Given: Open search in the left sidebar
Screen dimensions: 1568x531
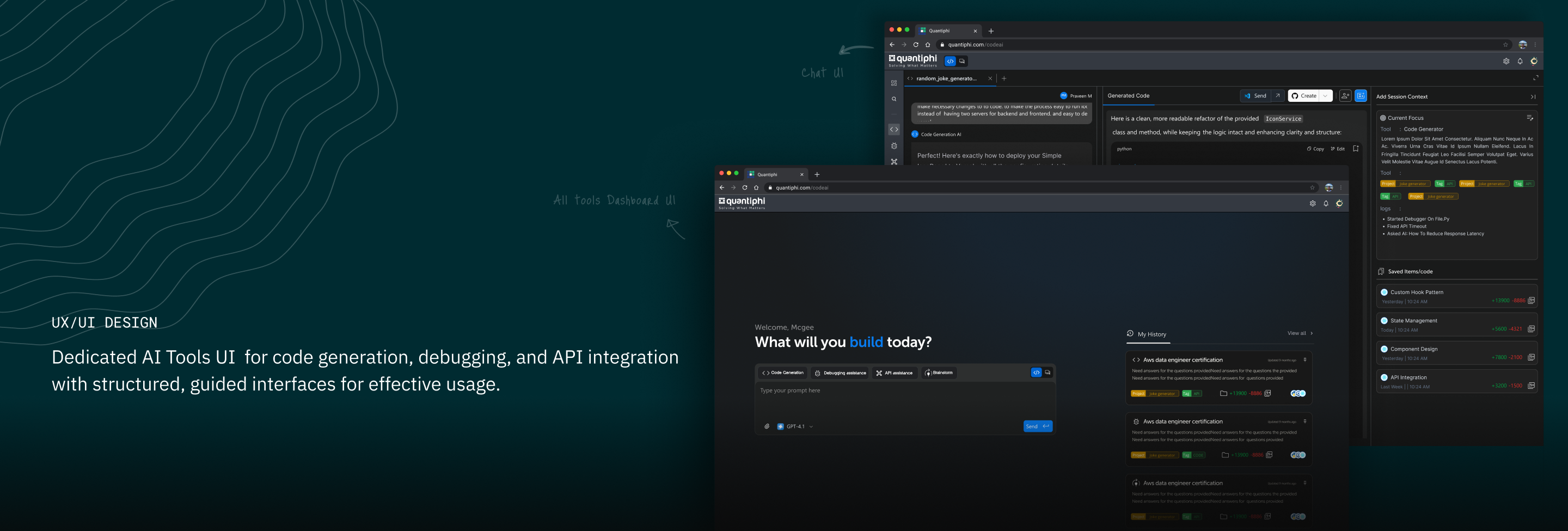Looking at the screenshot, I should pyautogui.click(x=893, y=99).
